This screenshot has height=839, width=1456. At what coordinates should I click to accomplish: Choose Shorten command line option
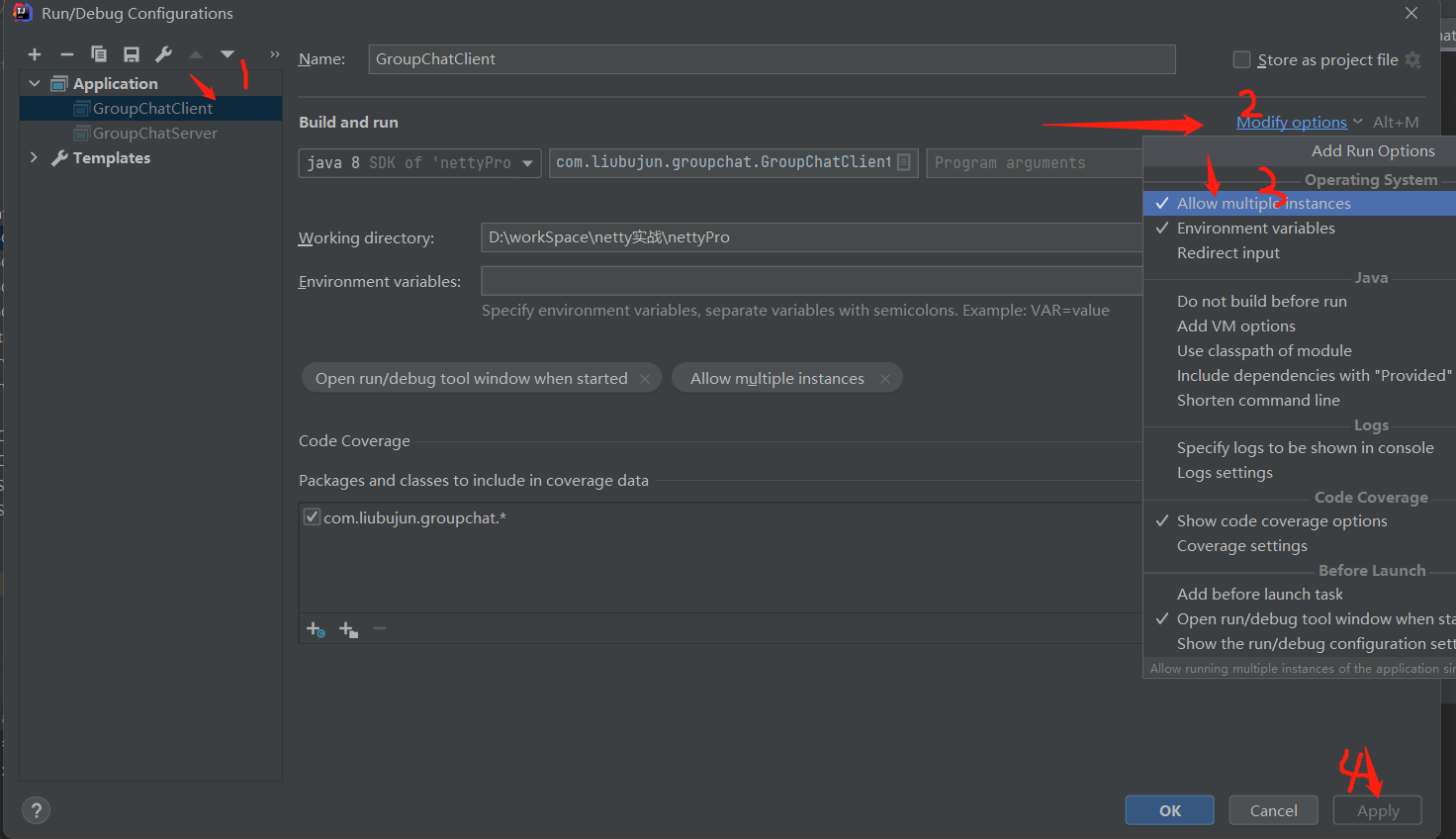(1300, 401)
